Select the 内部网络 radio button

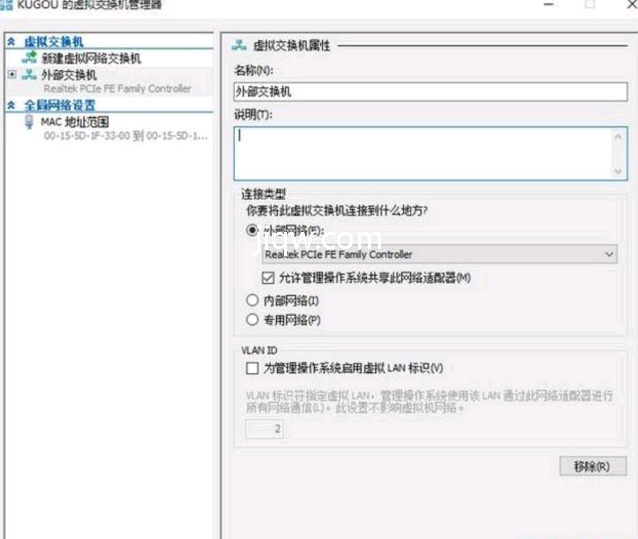252,300
